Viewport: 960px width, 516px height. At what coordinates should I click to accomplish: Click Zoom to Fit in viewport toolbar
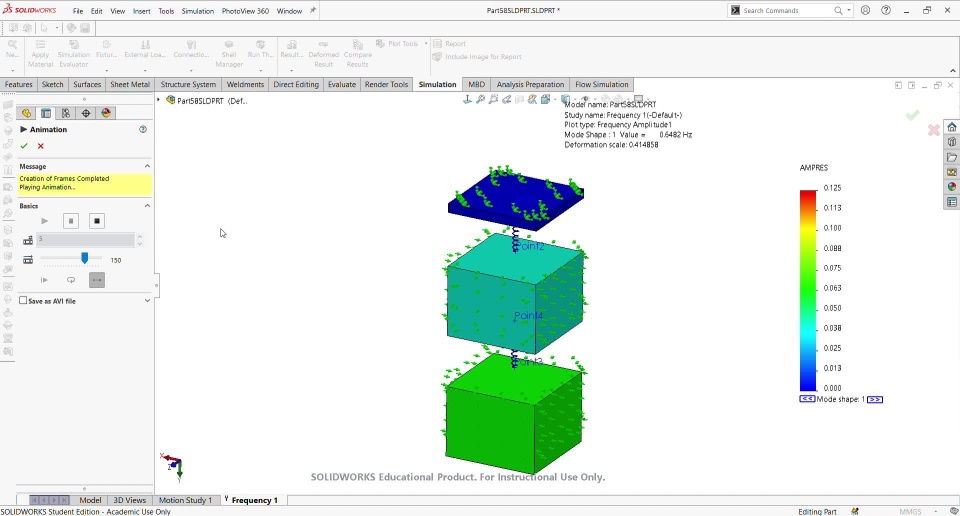click(481, 99)
